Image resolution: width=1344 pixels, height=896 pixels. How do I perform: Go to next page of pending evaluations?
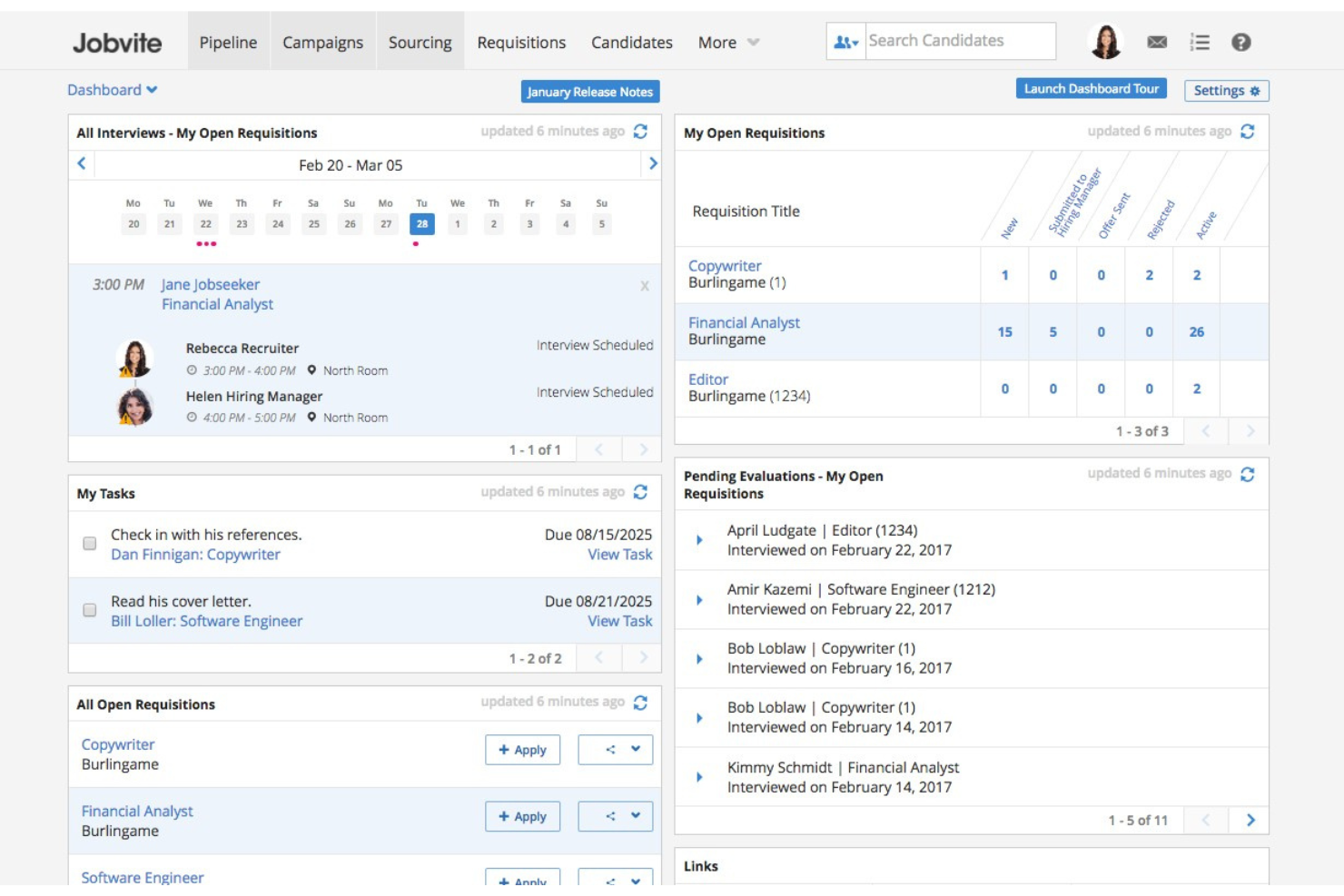[x=1250, y=820]
